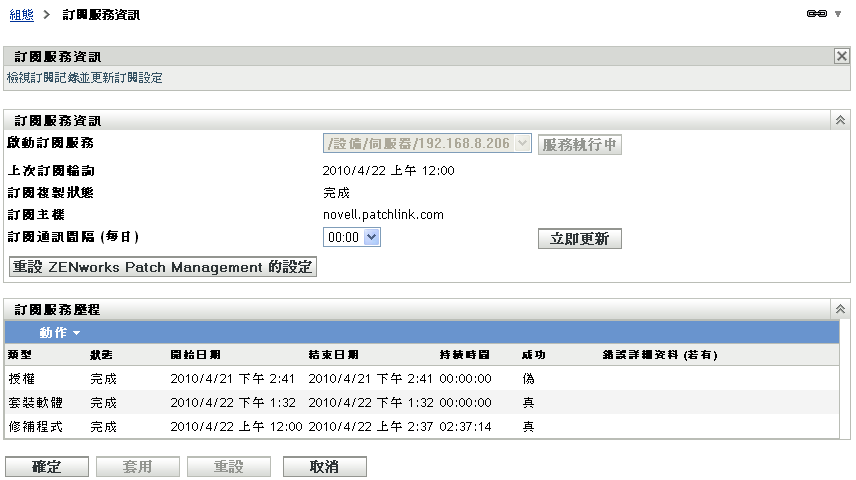Click the 開始日期 column header

point(195,355)
